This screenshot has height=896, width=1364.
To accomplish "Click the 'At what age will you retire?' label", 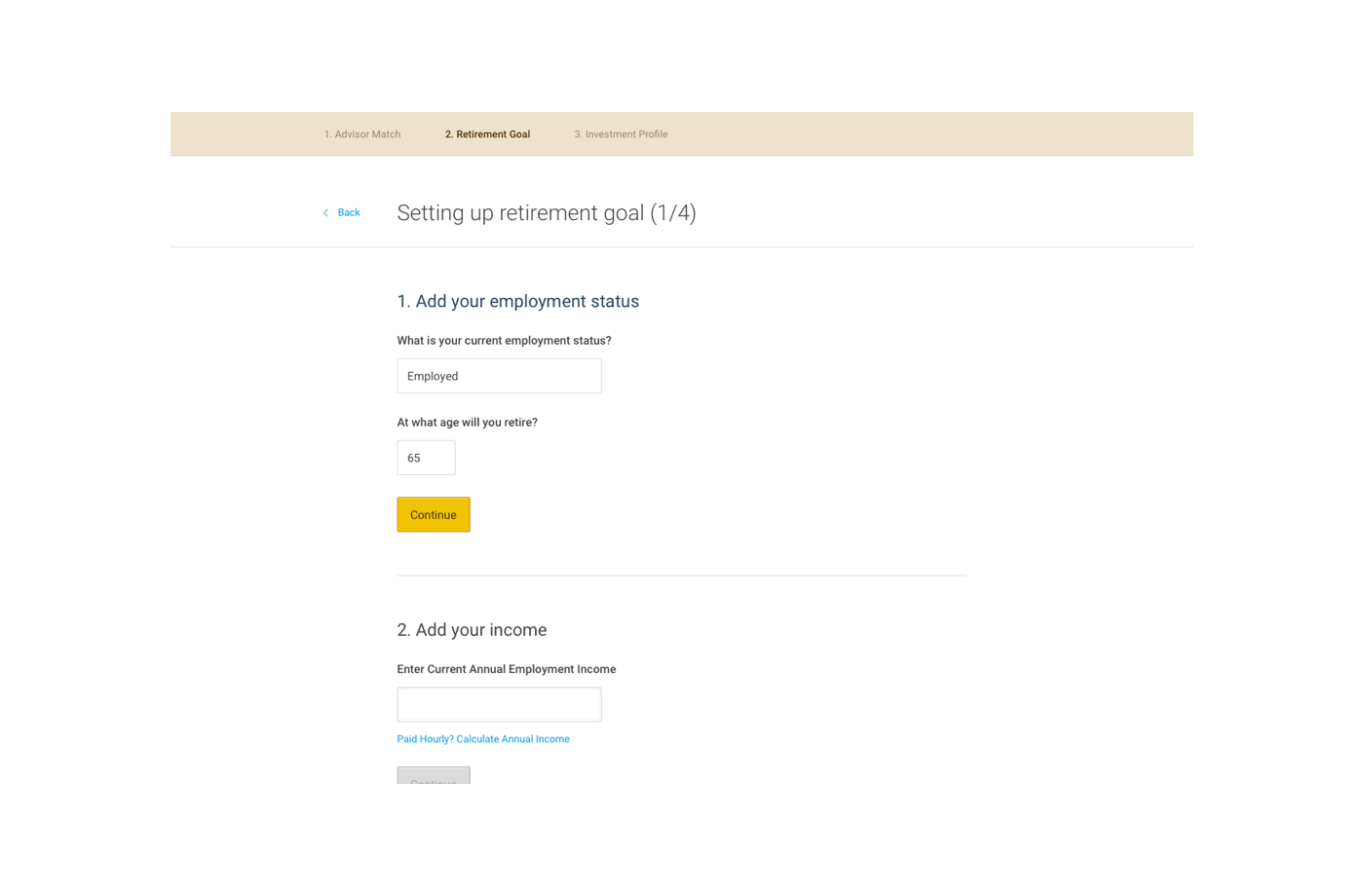I will pos(467,423).
